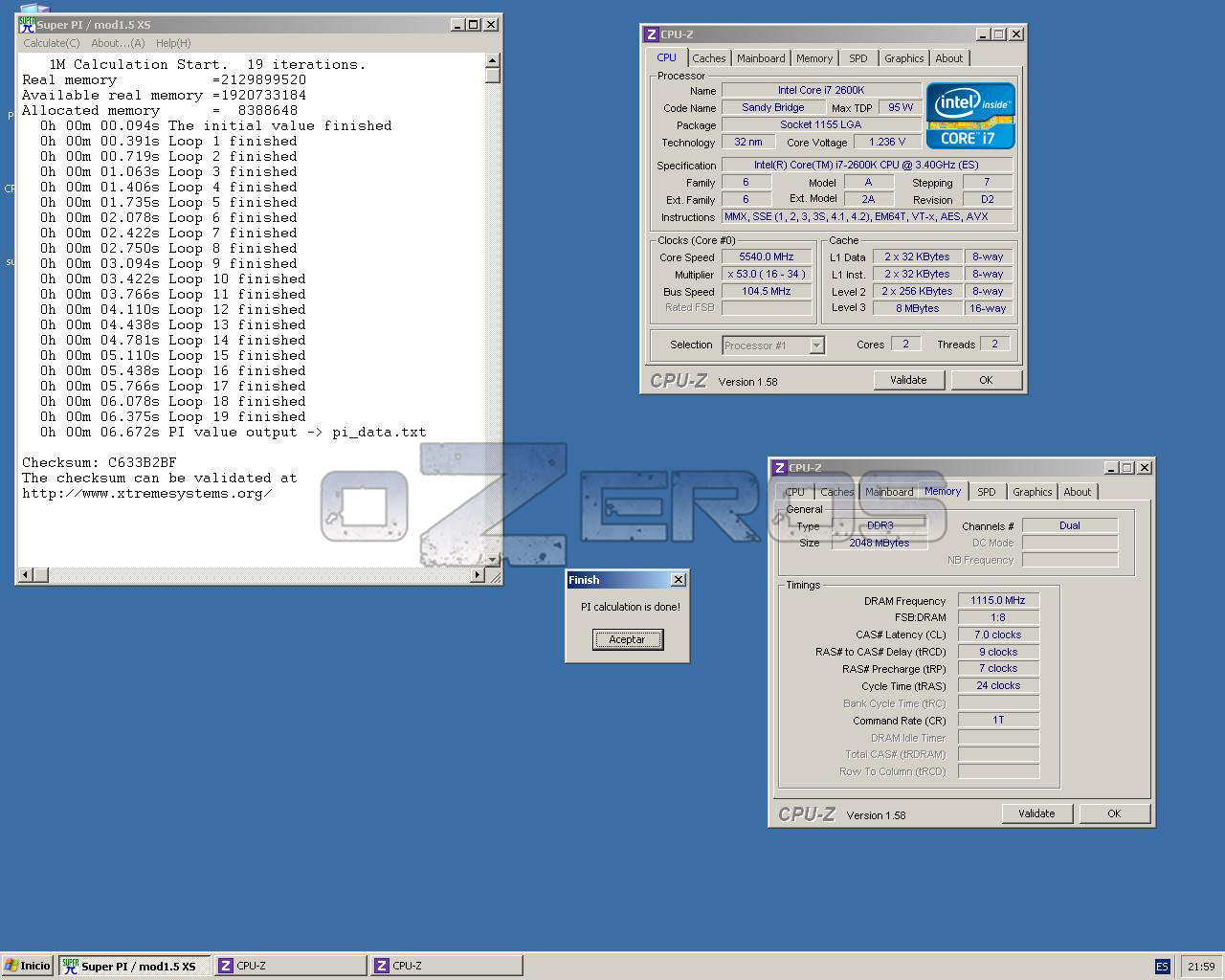Screen dimensions: 1225x980
Task: Click Validate in the top CPU-Z window
Action: [908, 380]
